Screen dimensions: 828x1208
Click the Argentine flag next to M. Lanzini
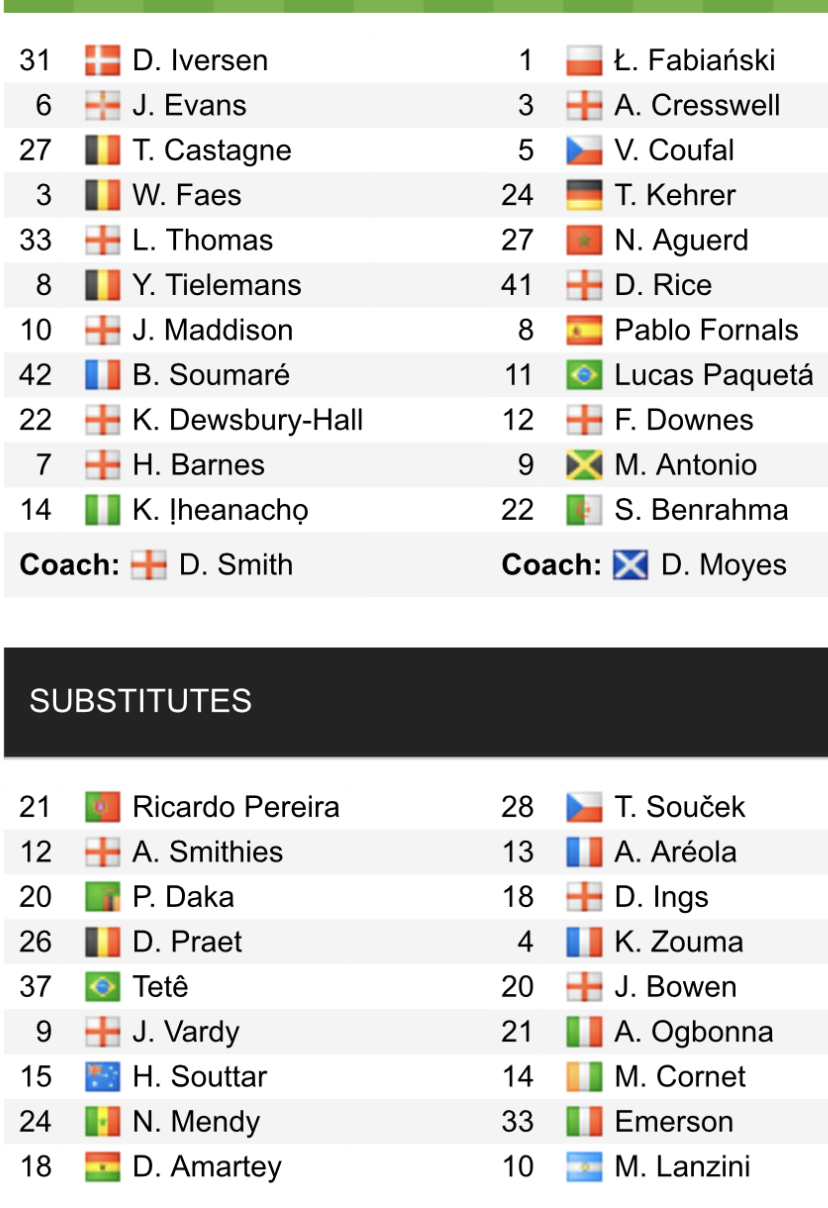coord(584,1167)
